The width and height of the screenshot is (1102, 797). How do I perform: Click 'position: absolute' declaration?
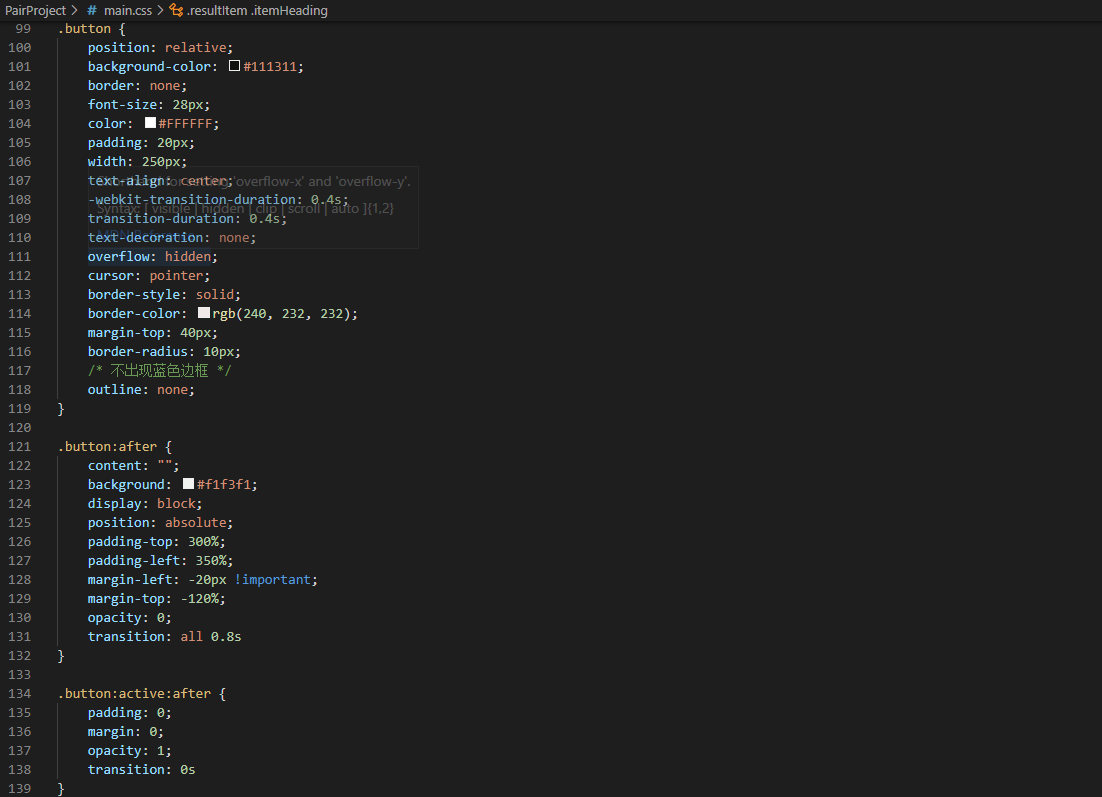pyautogui.click(x=160, y=522)
